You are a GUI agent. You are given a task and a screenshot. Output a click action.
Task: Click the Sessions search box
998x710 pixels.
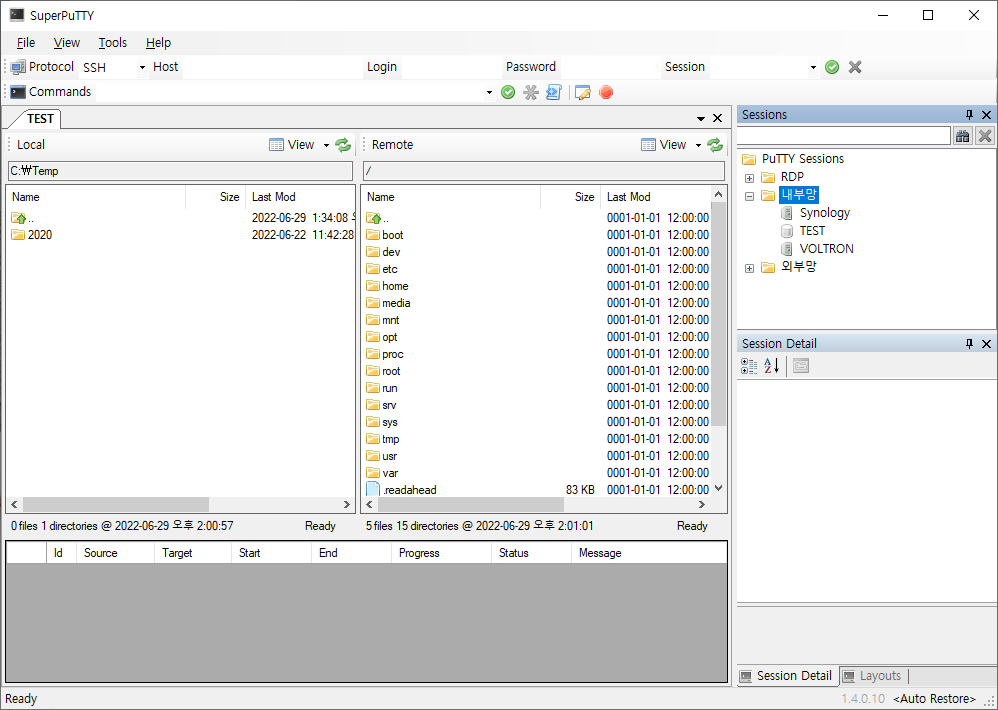point(844,136)
